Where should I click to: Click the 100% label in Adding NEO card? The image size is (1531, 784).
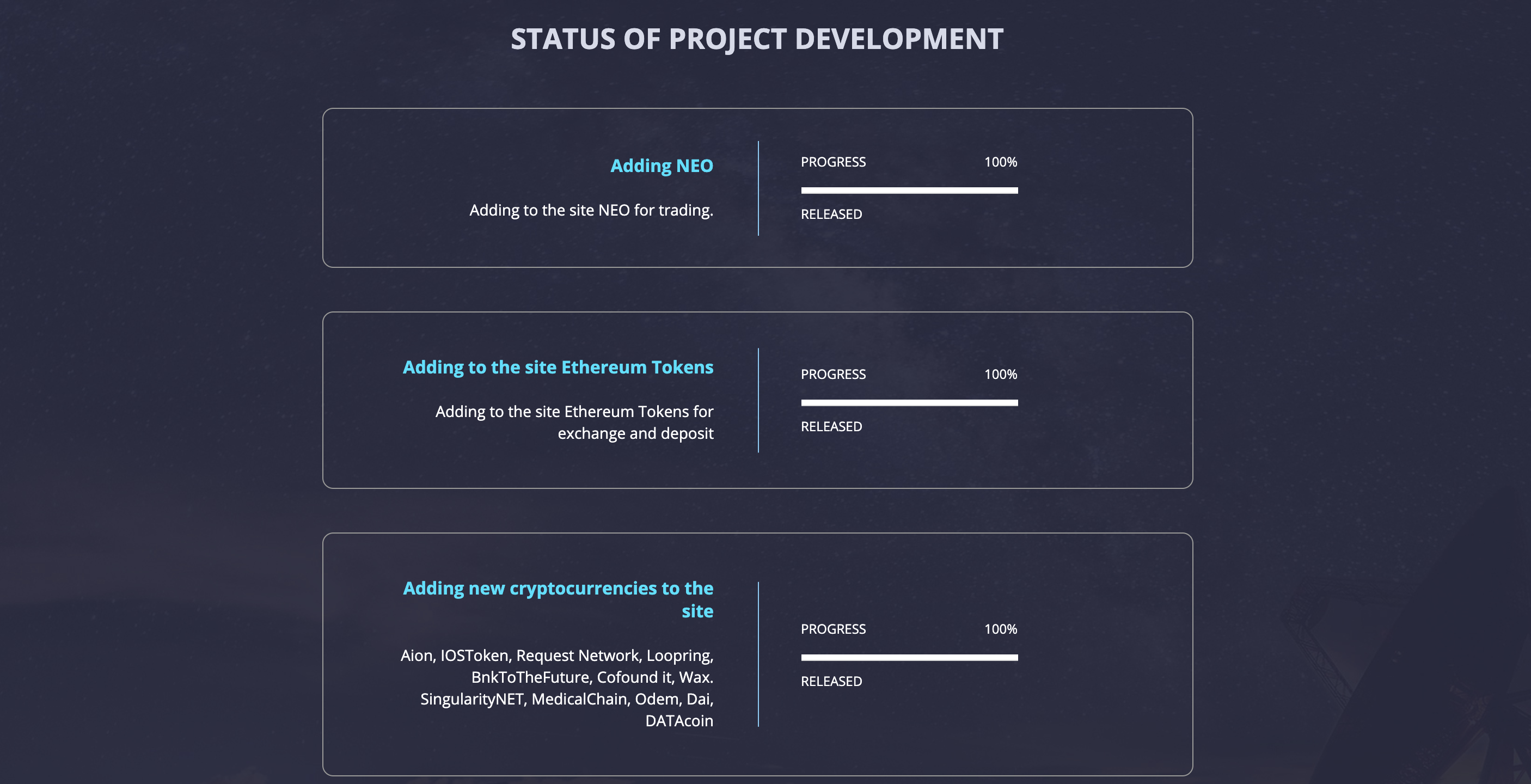click(x=1001, y=162)
